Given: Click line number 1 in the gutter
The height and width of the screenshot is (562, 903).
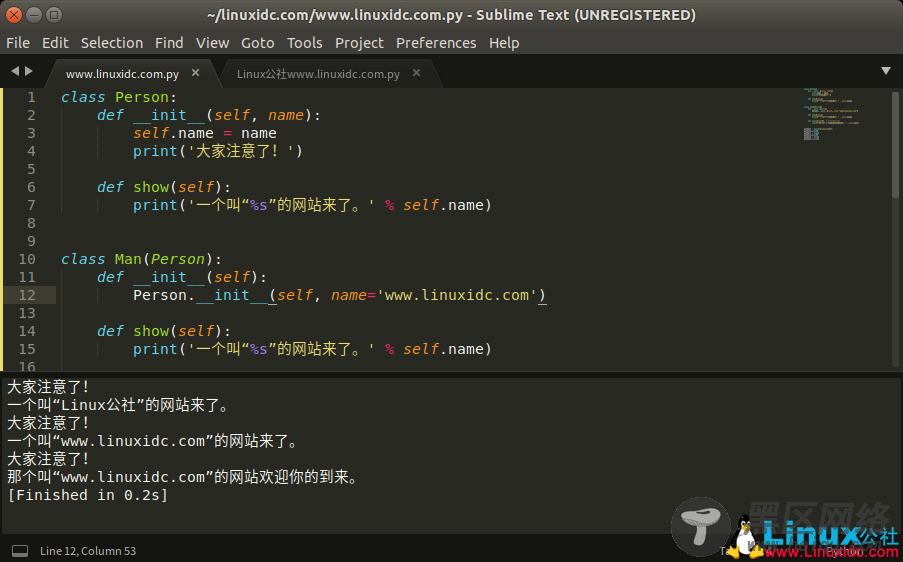Looking at the screenshot, I should [x=31, y=97].
